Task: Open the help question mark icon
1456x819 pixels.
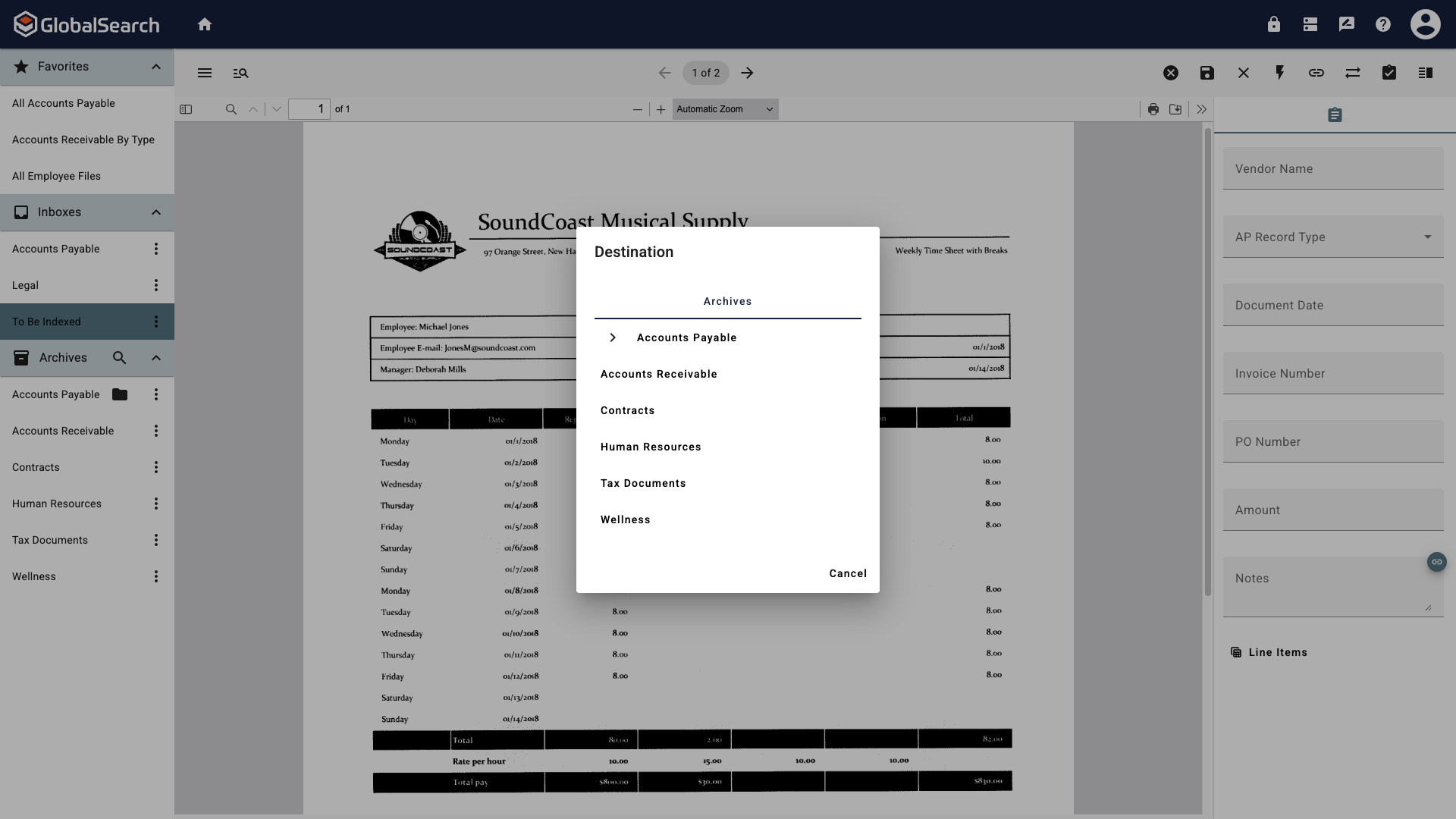Action: coord(1383,24)
